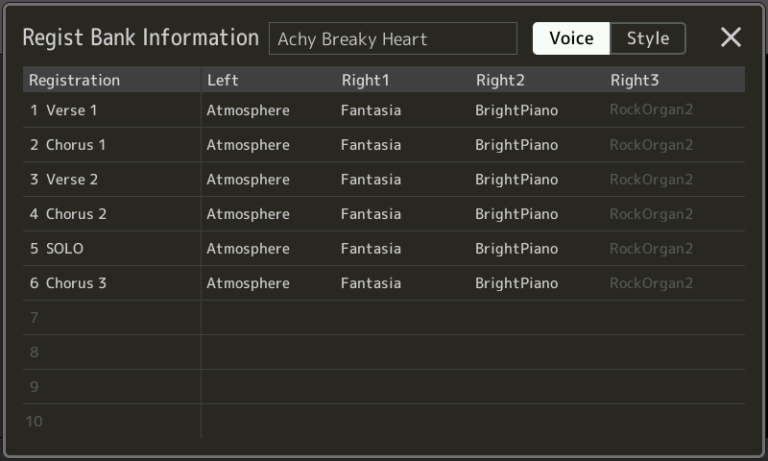Image resolution: width=768 pixels, height=461 pixels.
Task: Click Fantasia voice in Chorus 1 row
Action: (x=371, y=145)
